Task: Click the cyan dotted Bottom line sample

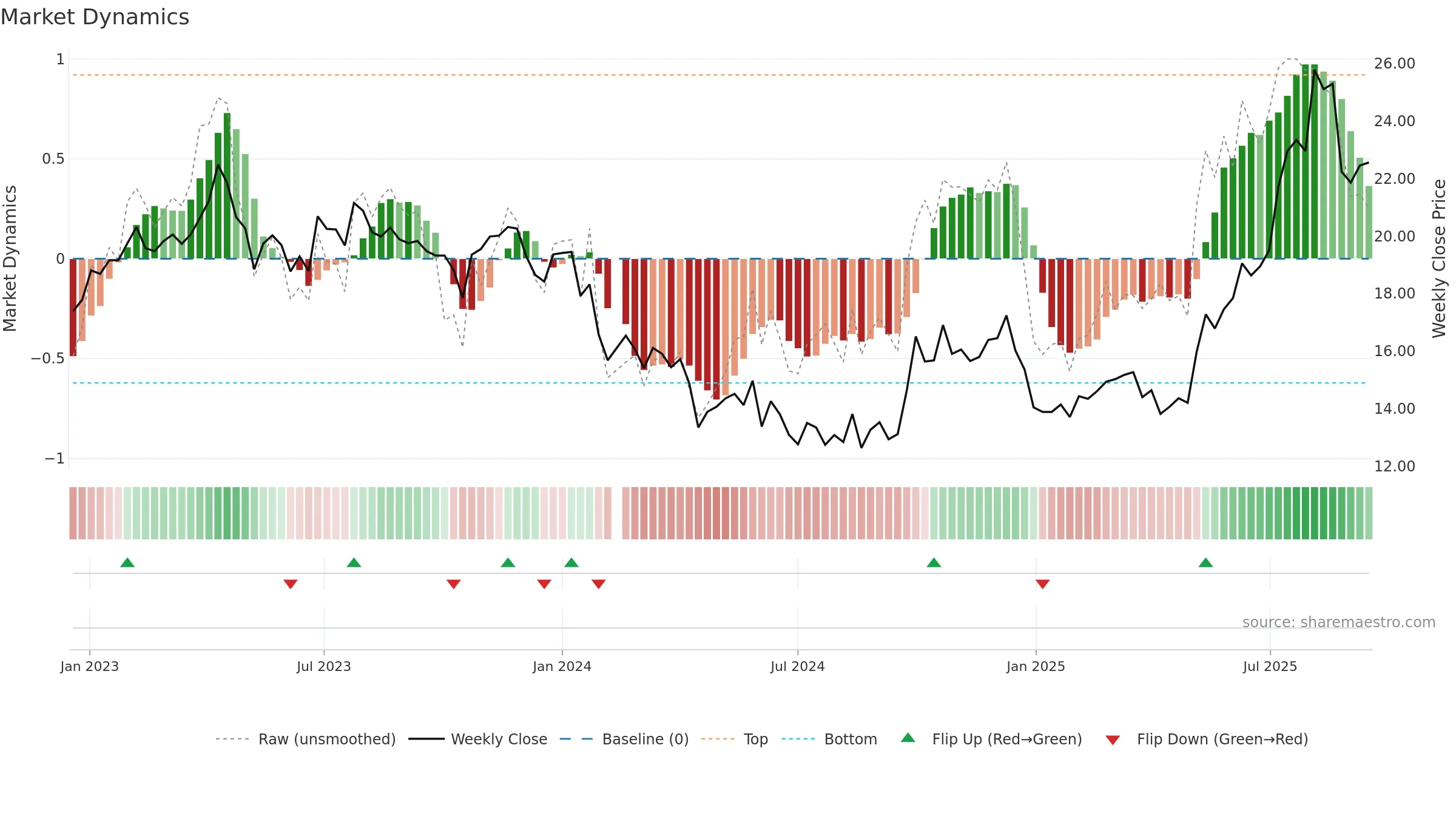Action: pos(798,739)
